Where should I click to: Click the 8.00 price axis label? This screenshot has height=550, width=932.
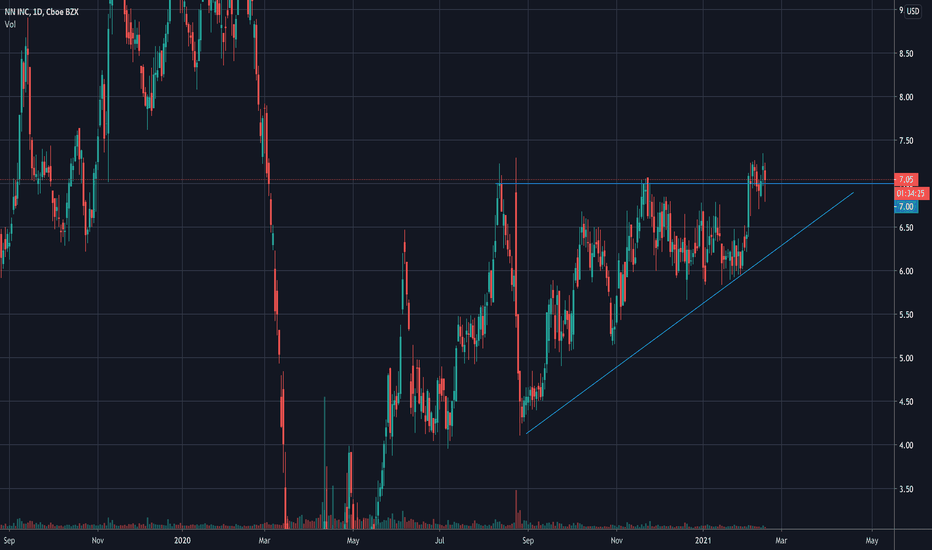point(906,97)
